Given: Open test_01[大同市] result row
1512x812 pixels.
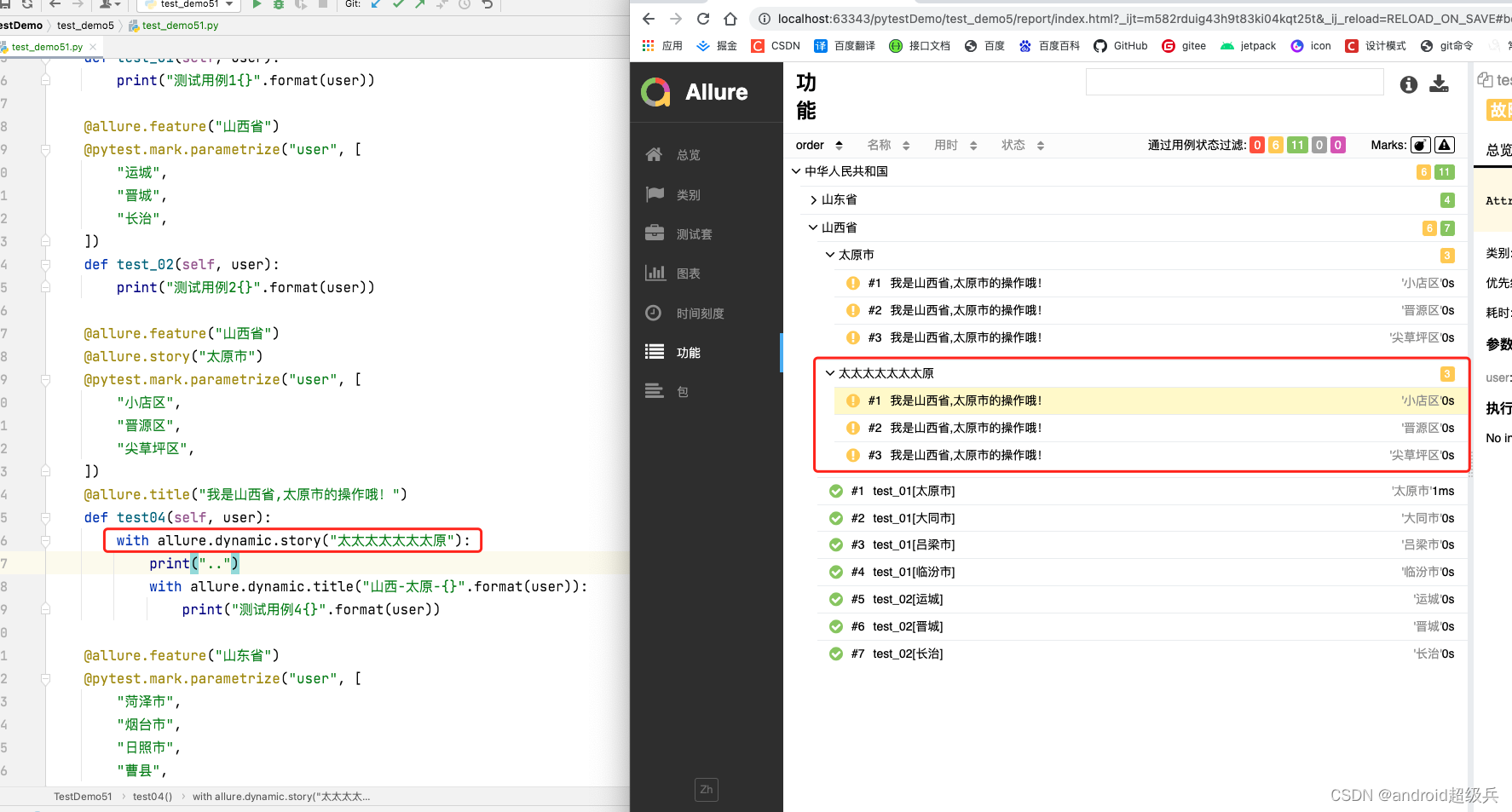Looking at the screenshot, I should 1142,518.
